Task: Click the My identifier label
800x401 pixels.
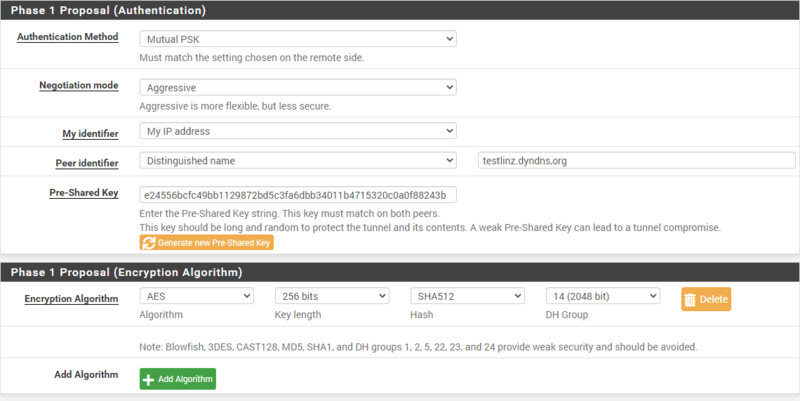Action: (x=90, y=133)
